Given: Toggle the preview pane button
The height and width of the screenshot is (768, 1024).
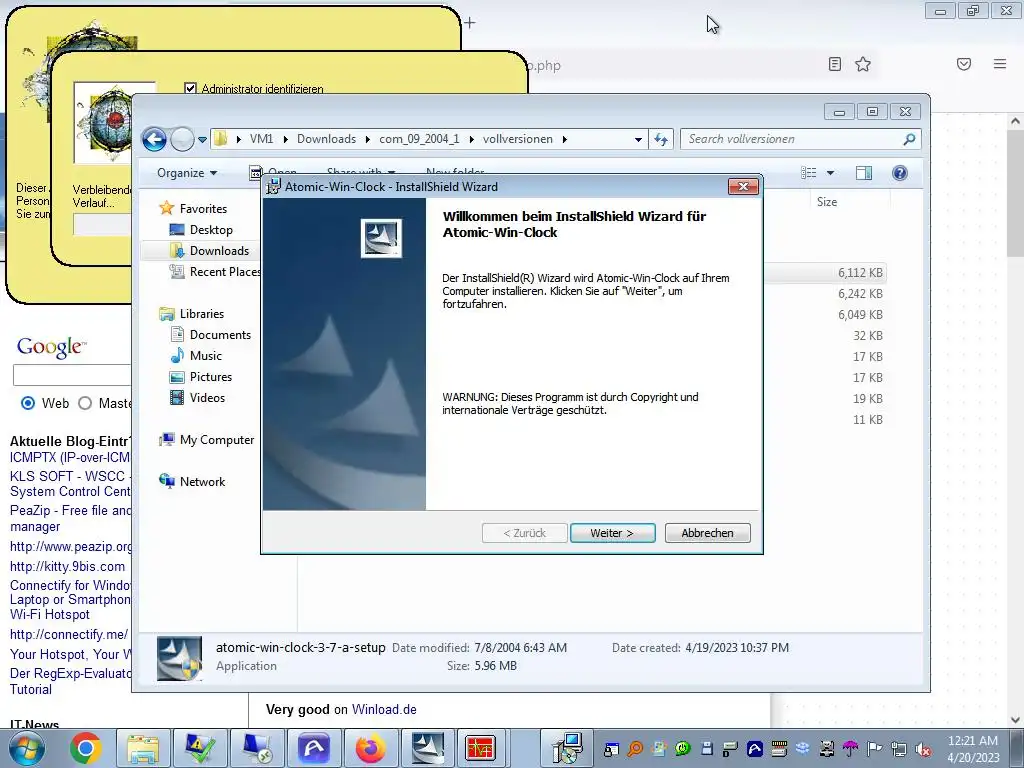Looking at the screenshot, I should point(864,173).
